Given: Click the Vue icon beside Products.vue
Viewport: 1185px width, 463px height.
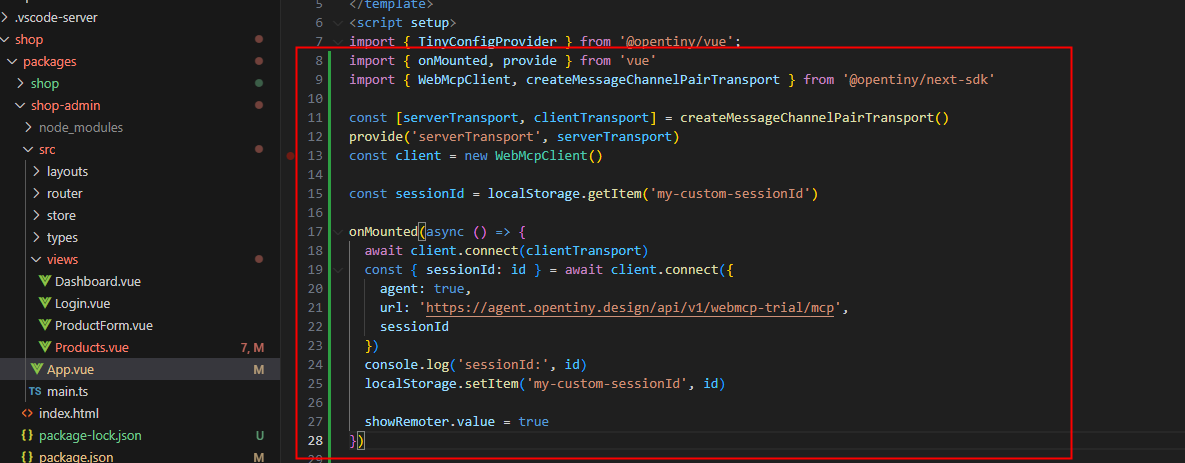Looking at the screenshot, I should coord(44,348).
